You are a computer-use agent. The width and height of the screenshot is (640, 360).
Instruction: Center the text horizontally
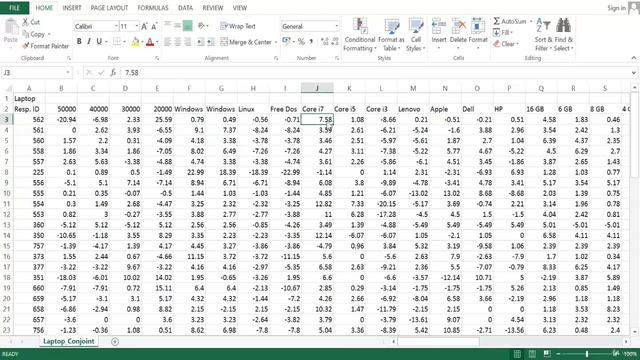(x=178, y=42)
